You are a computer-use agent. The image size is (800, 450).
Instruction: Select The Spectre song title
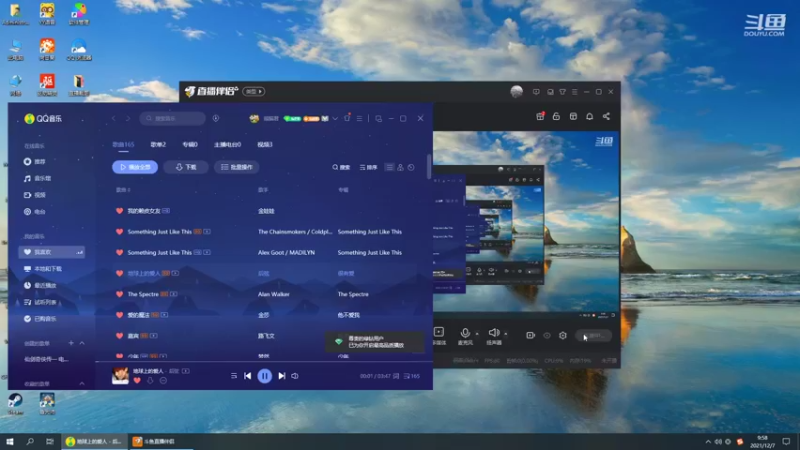point(143,294)
